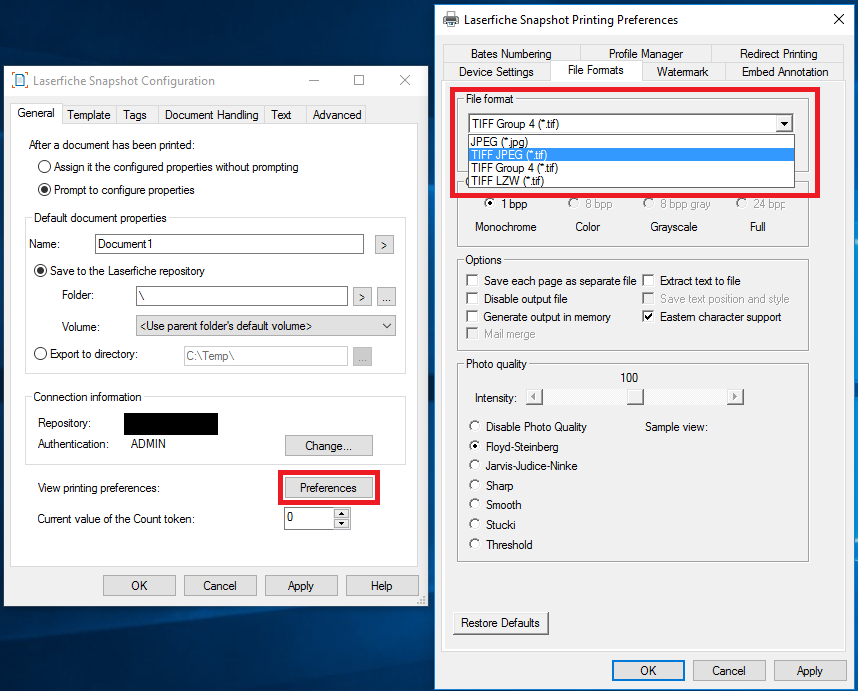
Task: Click the Preferences button
Action: (328, 487)
